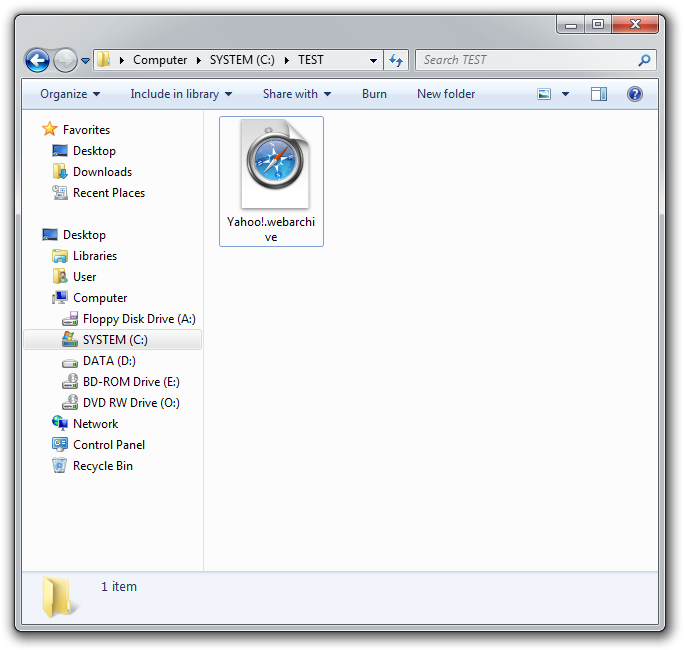Open Control Panel

point(109,445)
